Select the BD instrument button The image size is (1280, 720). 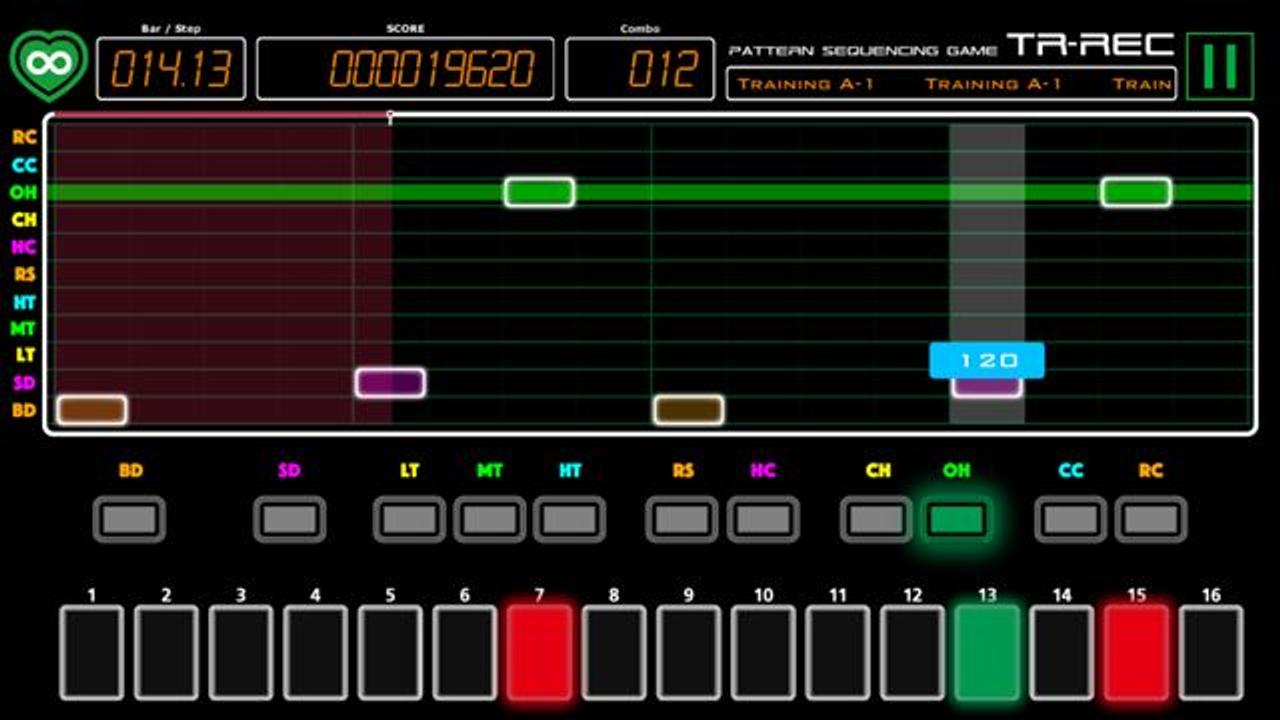coord(130,520)
